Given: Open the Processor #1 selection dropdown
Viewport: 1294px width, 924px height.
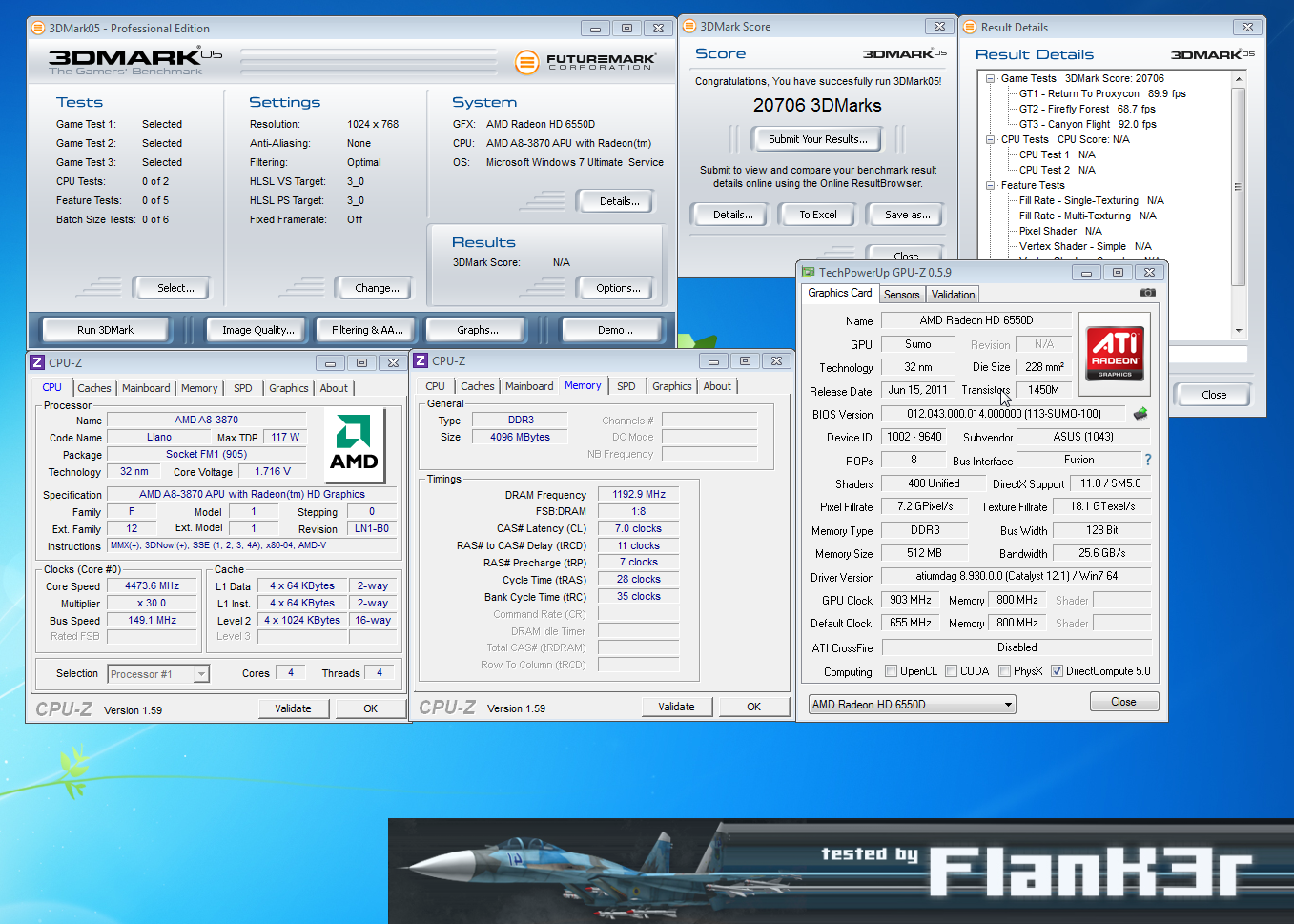Looking at the screenshot, I should click(157, 674).
